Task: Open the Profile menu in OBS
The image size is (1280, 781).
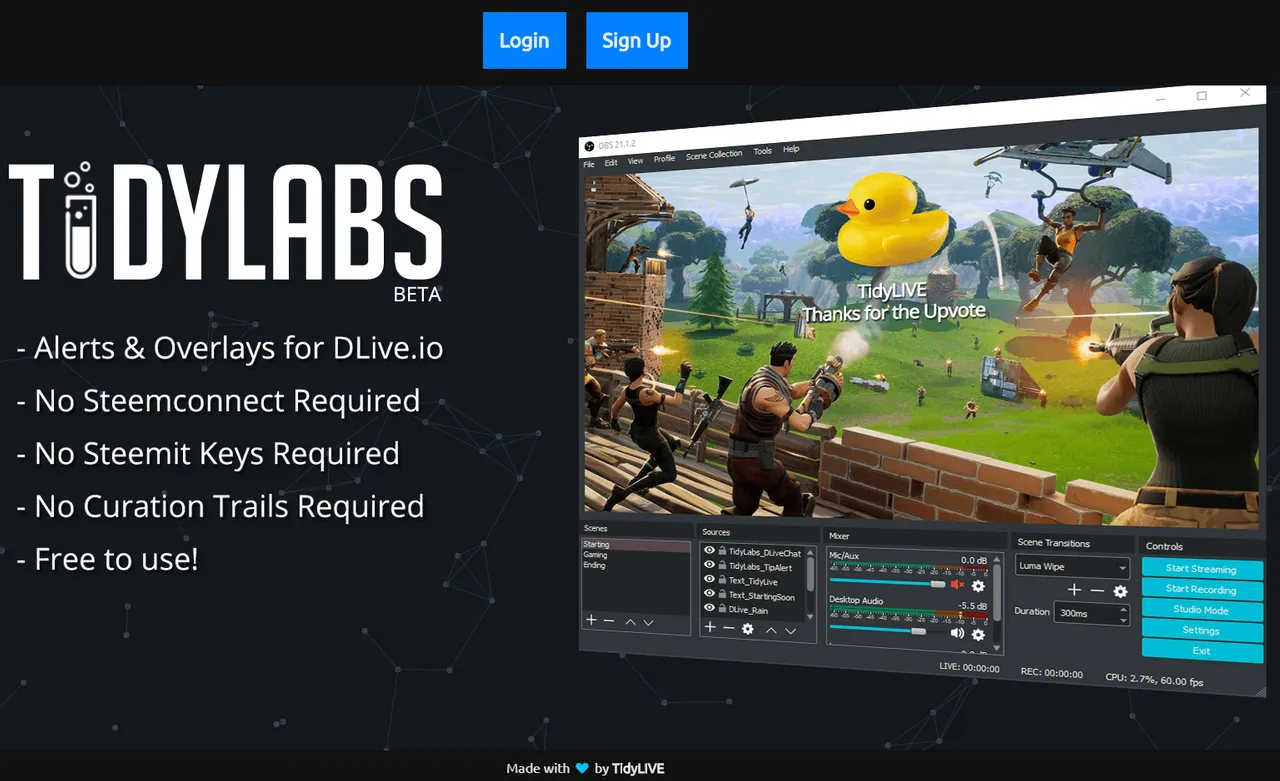Action: (665, 159)
